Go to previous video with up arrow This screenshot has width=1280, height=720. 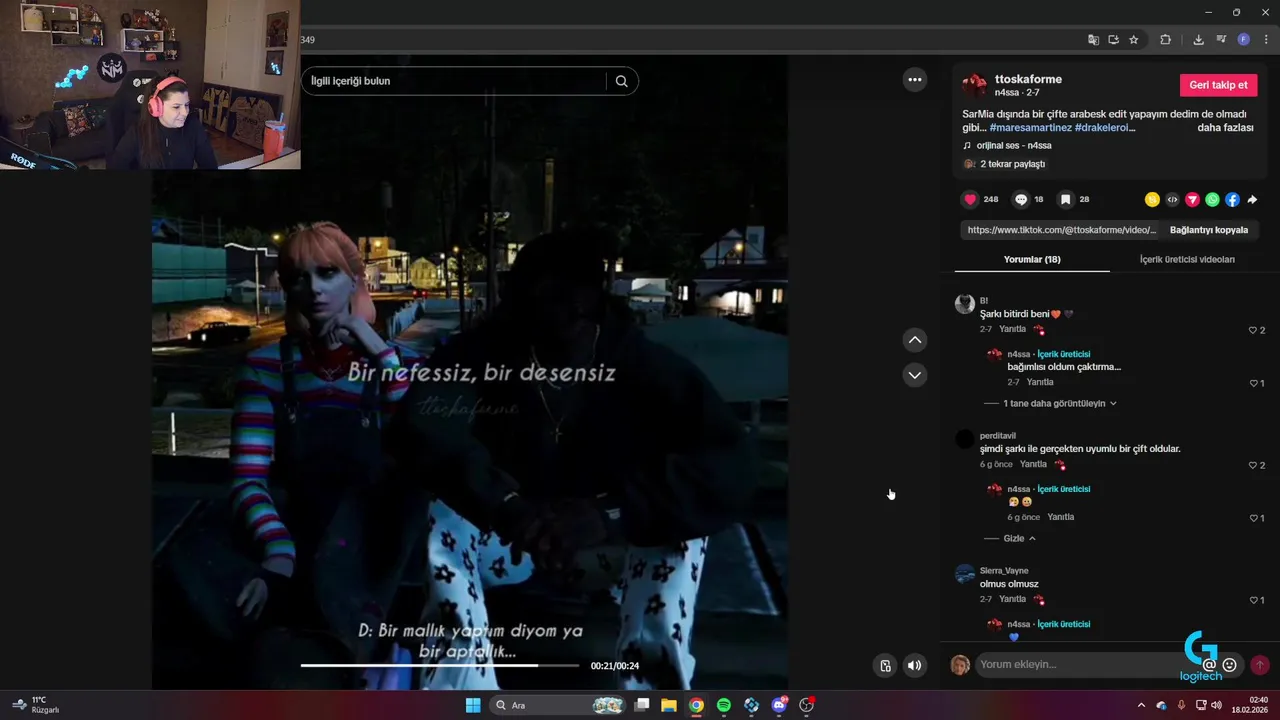[x=915, y=340]
